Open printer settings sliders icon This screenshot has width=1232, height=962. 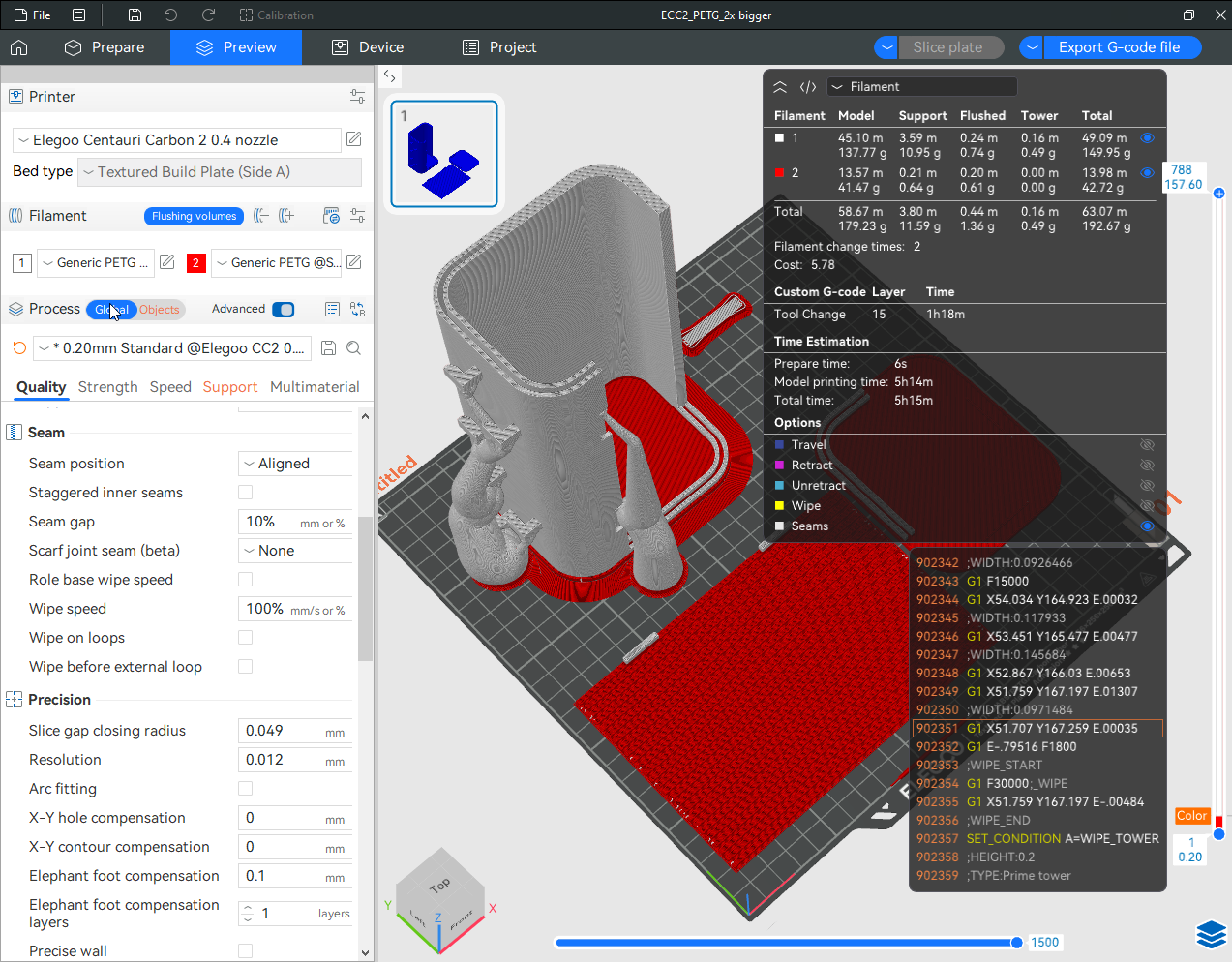point(357,96)
